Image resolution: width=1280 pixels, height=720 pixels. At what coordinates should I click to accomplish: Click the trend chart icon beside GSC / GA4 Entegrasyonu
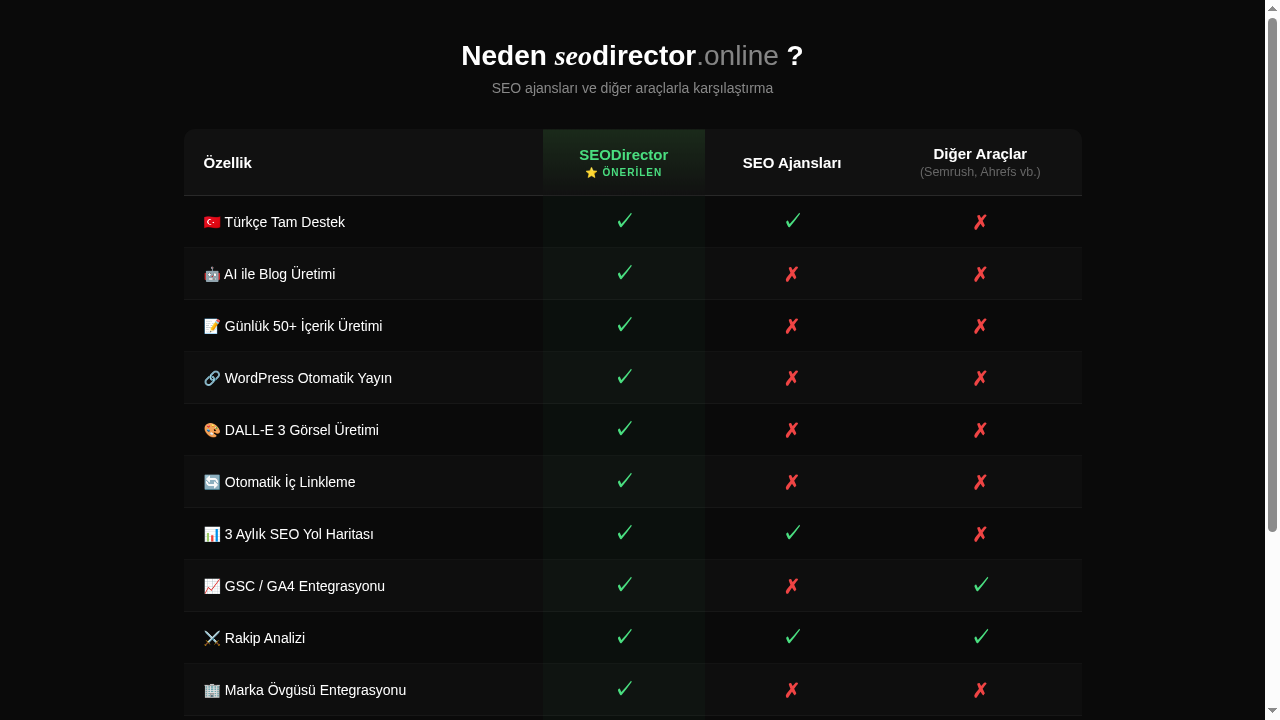click(x=212, y=586)
